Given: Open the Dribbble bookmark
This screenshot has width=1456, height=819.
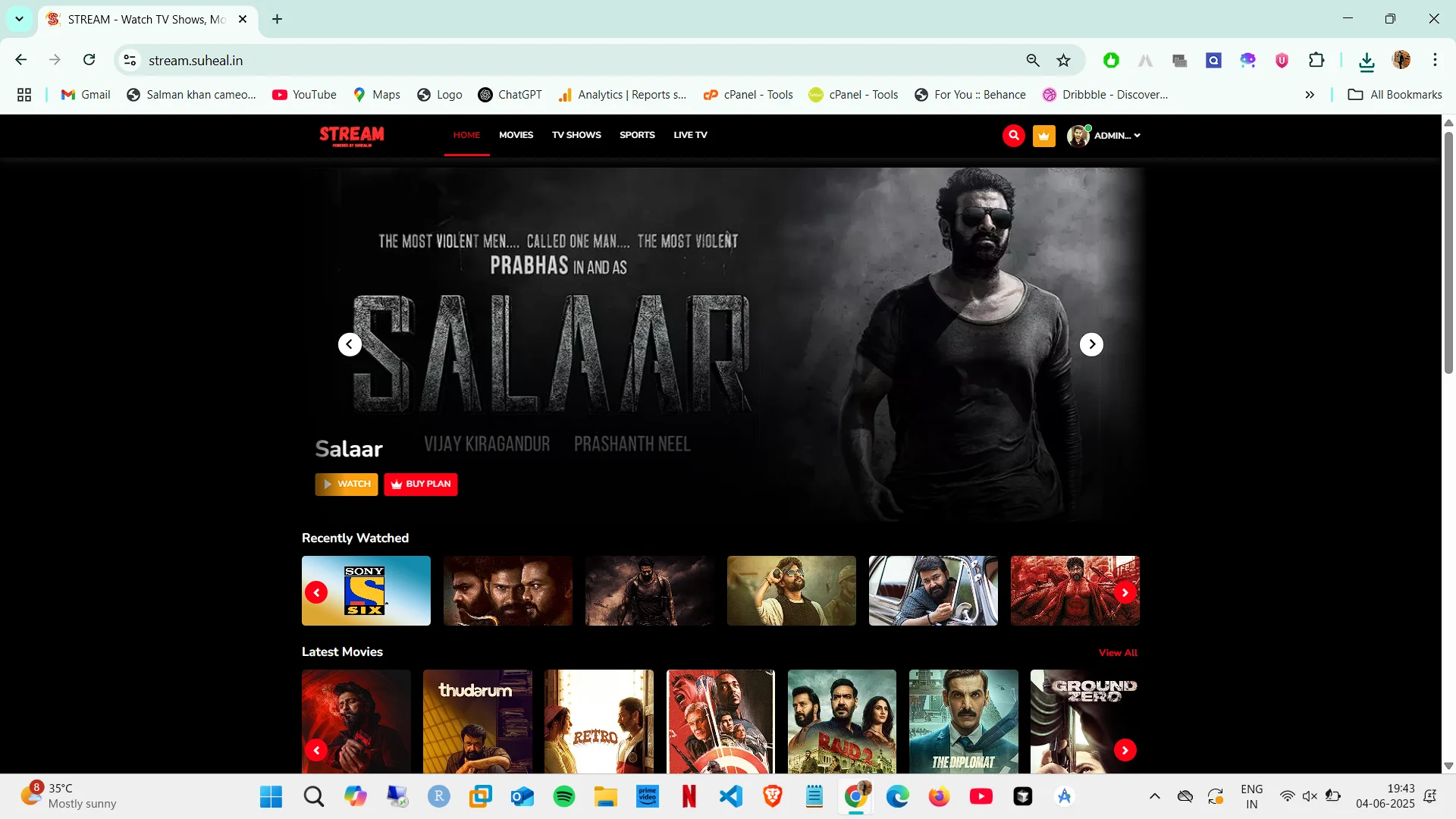Looking at the screenshot, I should (x=1106, y=95).
